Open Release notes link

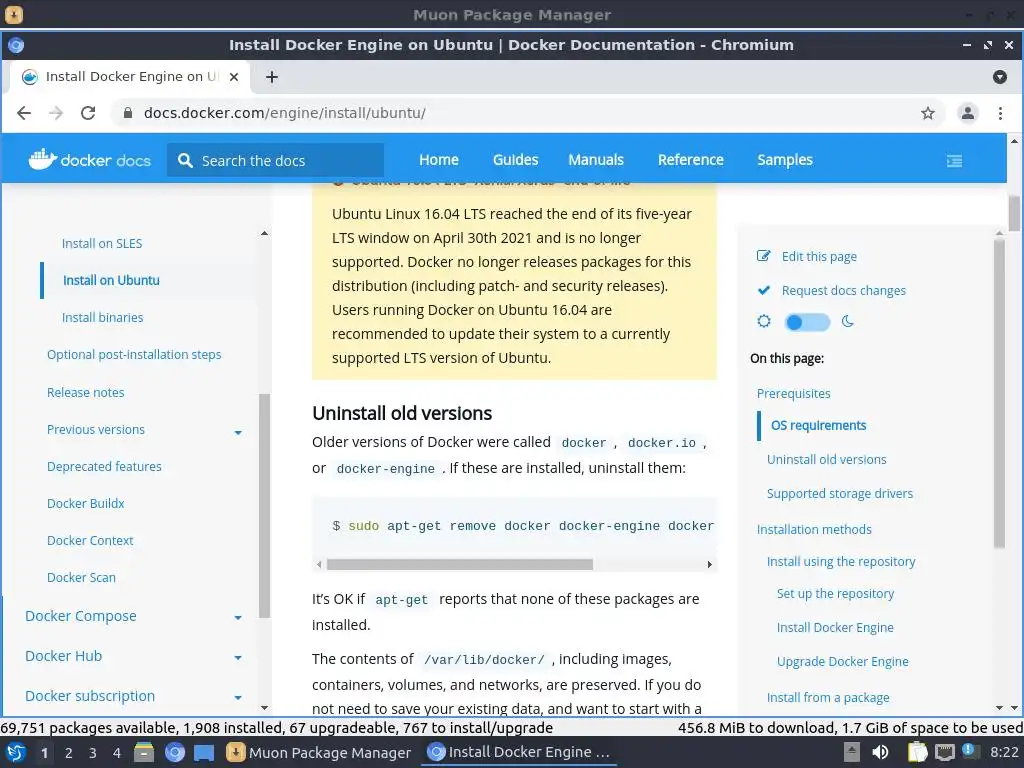pyautogui.click(x=86, y=392)
